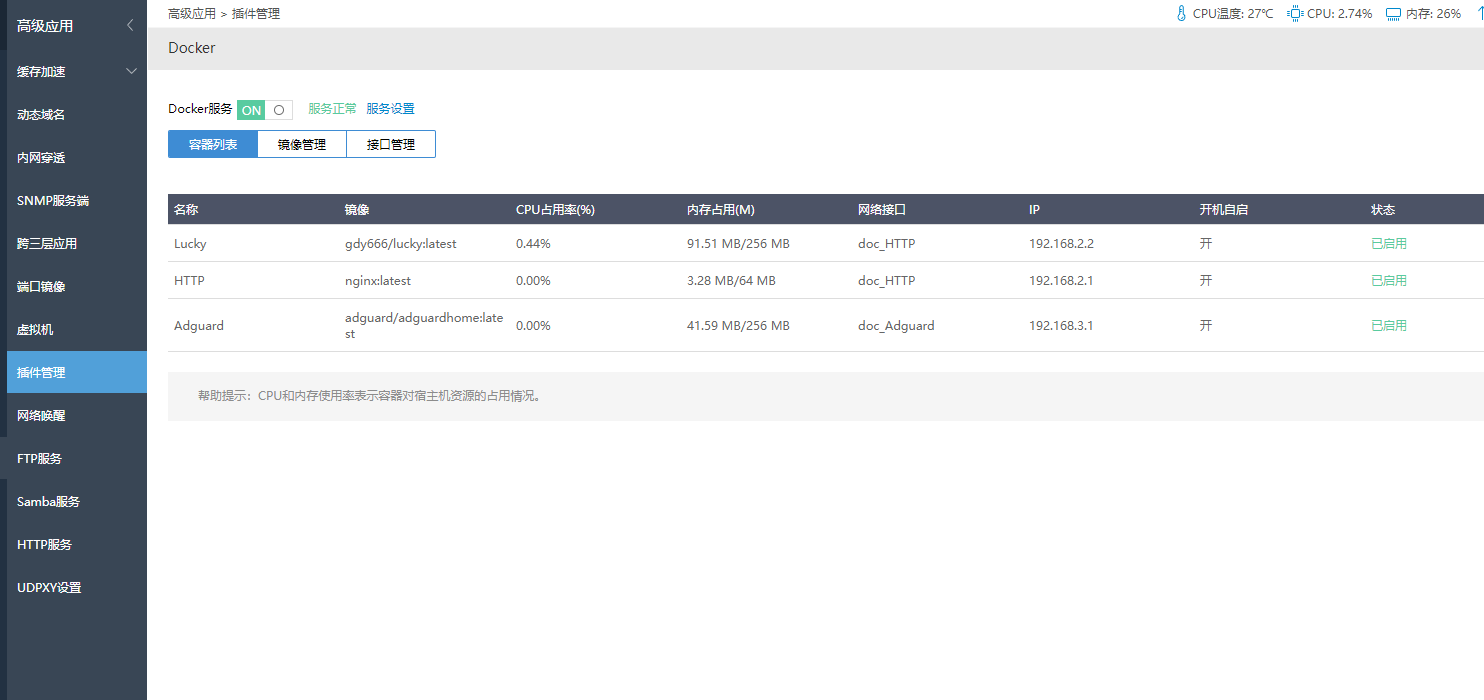1484x700 pixels.
Task: Click the HTTP container name
Action: (x=189, y=280)
